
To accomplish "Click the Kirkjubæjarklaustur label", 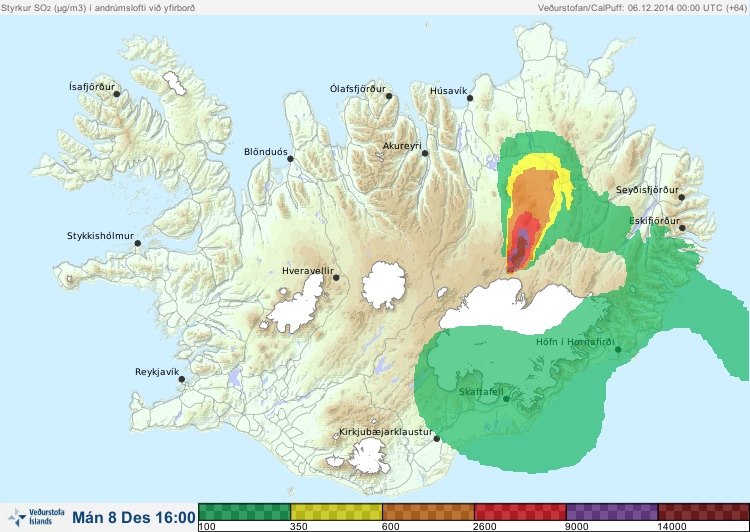I will [x=386, y=432].
